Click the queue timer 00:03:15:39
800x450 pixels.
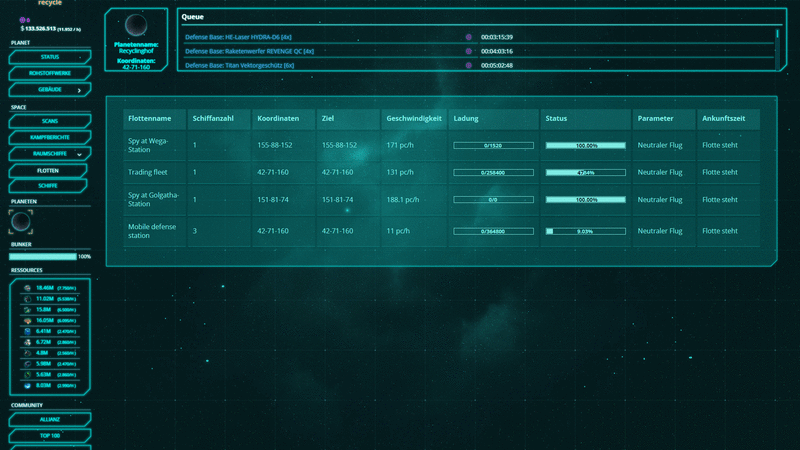[496, 37]
